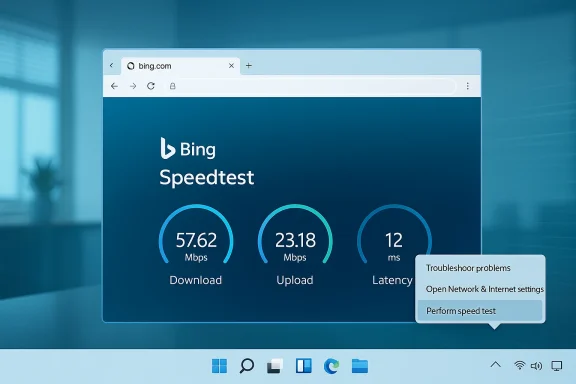Open Network & Internet settings
Viewport: 576px width, 384px height.
click(x=485, y=289)
